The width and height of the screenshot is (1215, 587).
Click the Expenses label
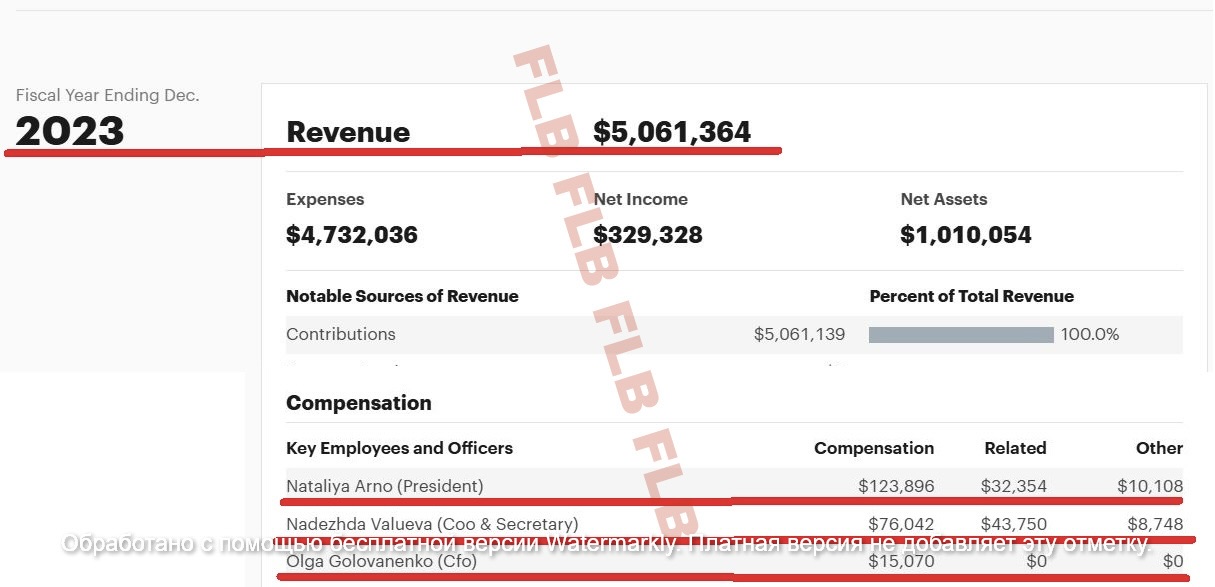pyautogui.click(x=325, y=199)
